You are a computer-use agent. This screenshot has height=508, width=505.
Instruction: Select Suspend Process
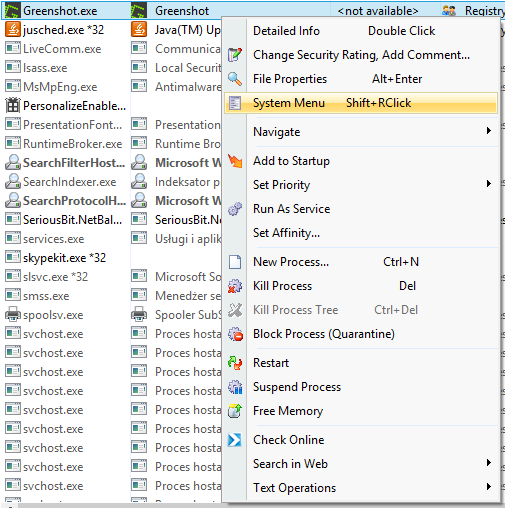(x=361, y=387)
